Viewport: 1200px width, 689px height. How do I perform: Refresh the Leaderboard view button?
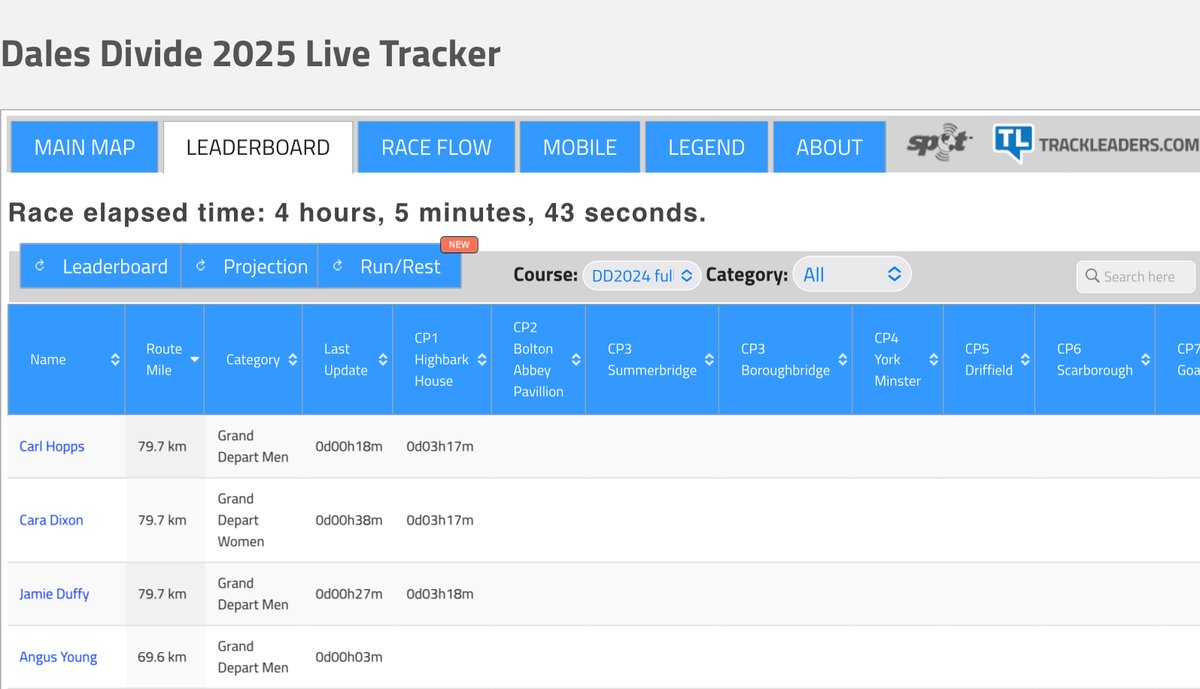tap(100, 266)
